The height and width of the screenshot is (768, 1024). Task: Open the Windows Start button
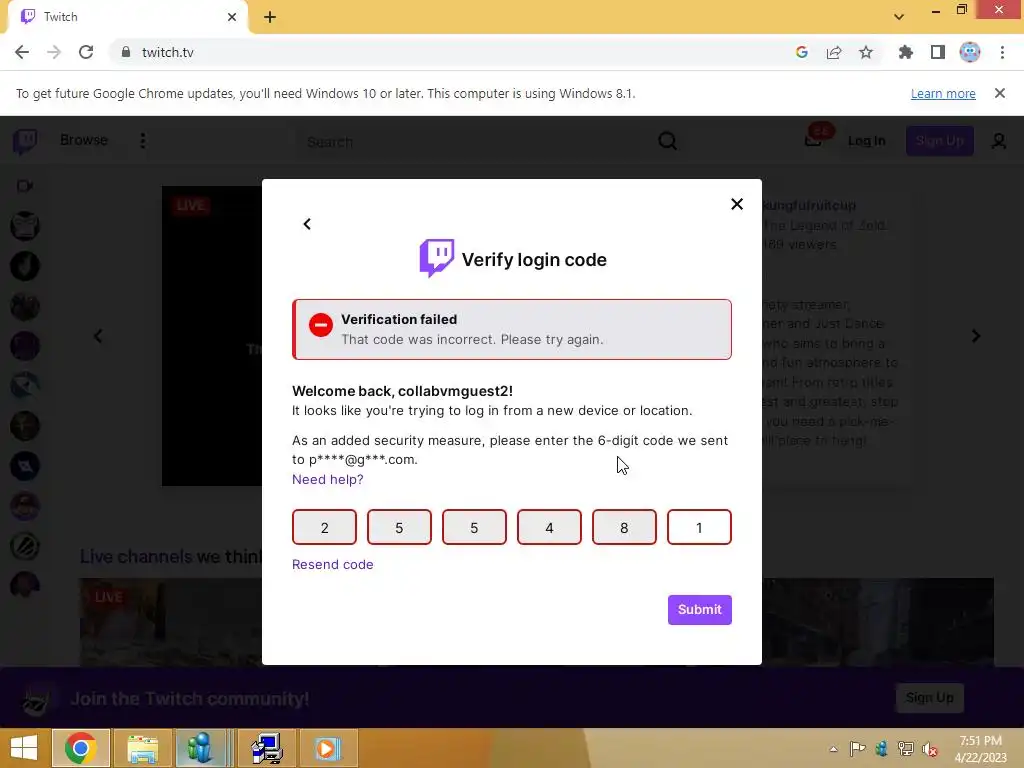coord(24,748)
